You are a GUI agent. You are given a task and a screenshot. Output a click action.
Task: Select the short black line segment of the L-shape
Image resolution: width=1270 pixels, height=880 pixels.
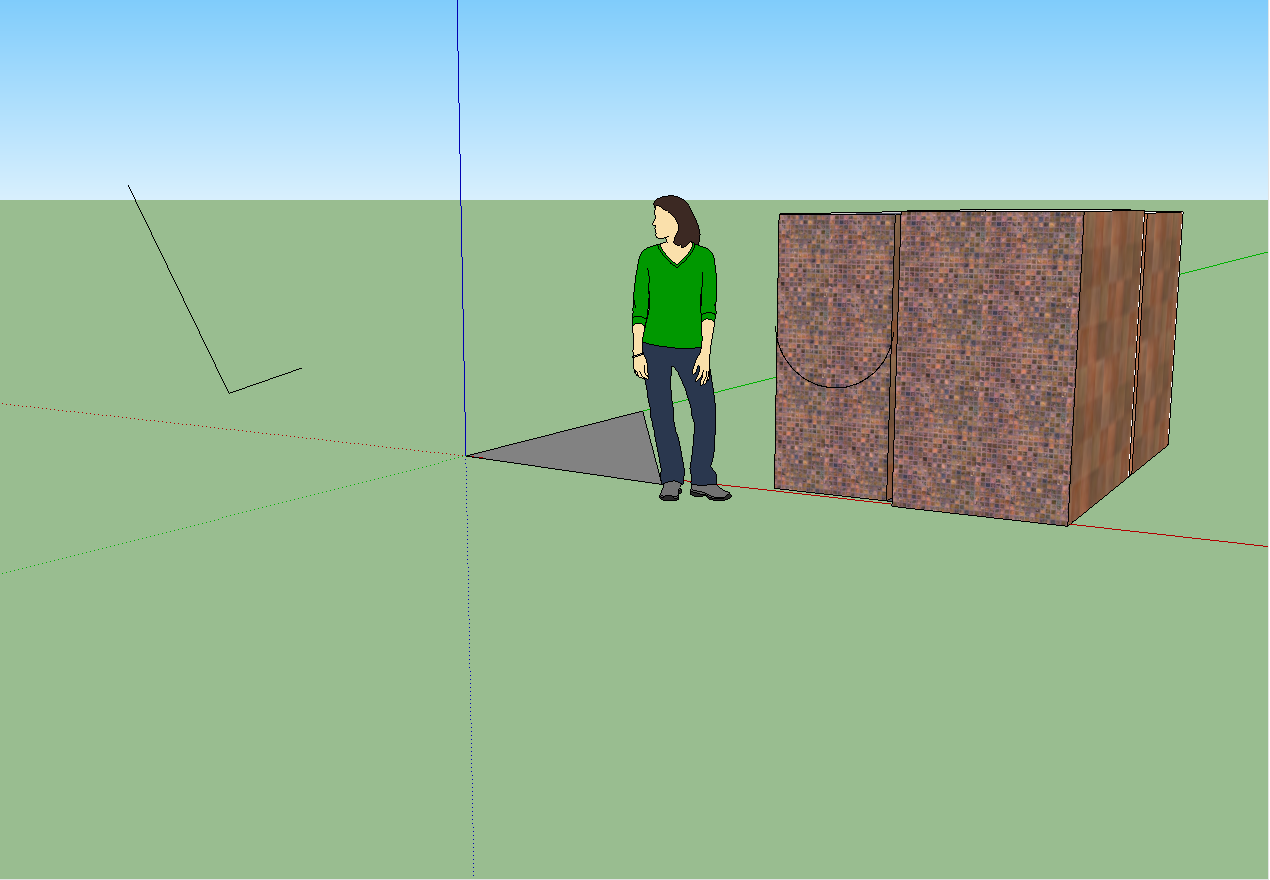(265, 380)
